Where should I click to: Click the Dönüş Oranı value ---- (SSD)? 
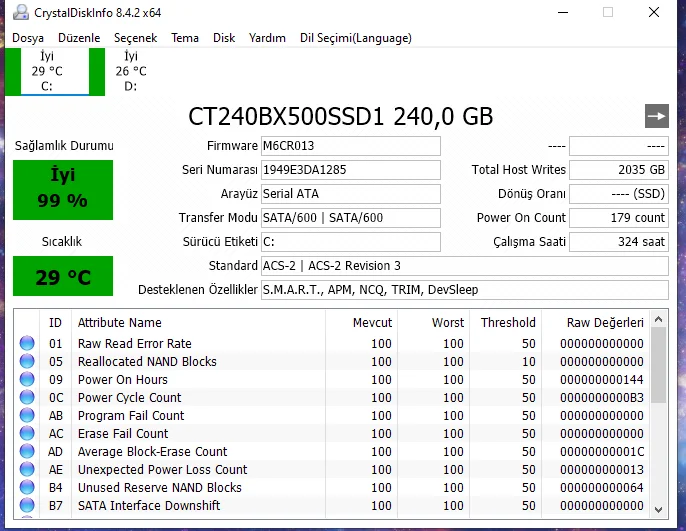pyautogui.click(x=619, y=194)
